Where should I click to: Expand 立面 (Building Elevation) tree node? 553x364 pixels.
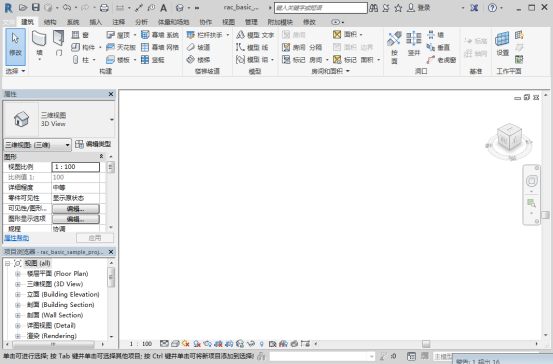[18, 295]
